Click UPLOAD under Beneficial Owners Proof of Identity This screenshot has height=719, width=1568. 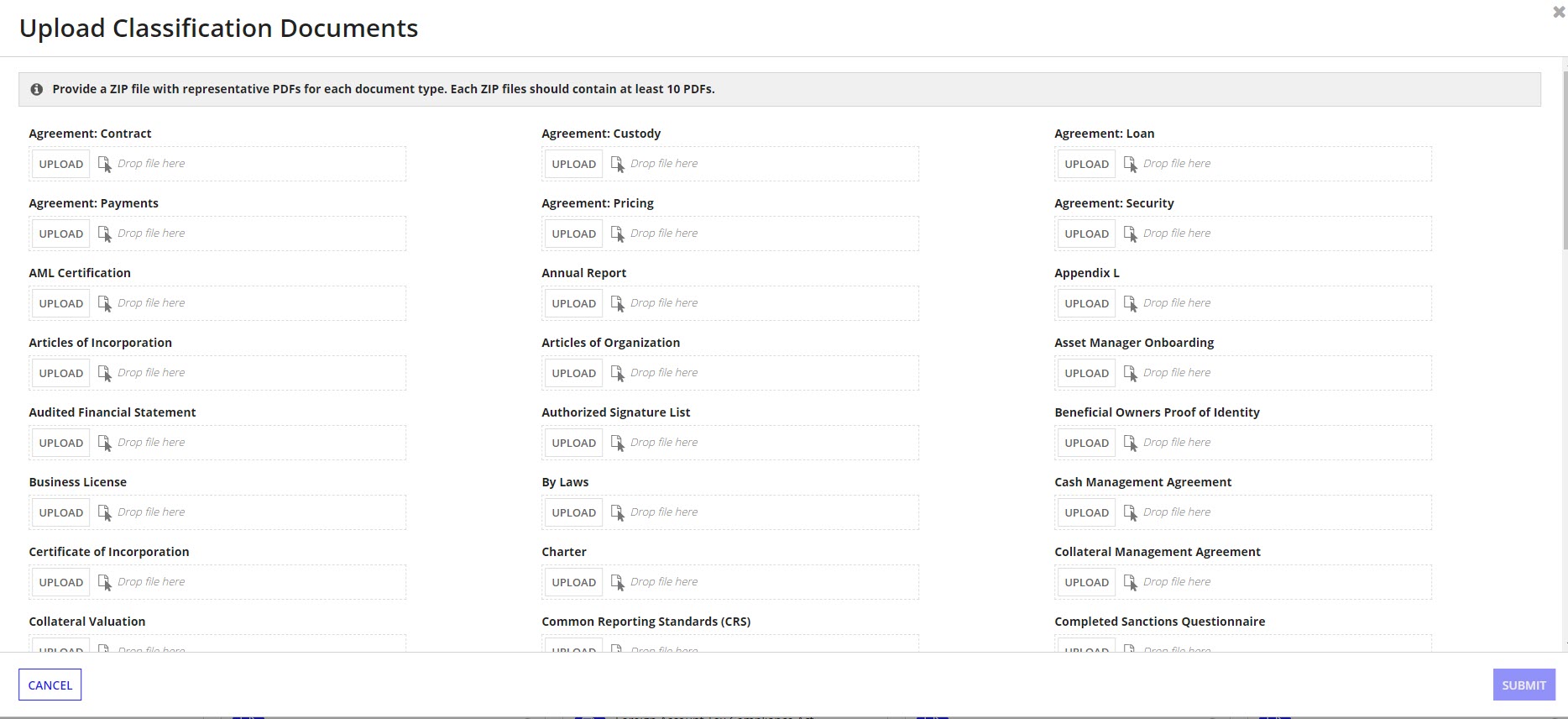(x=1087, y=443)
